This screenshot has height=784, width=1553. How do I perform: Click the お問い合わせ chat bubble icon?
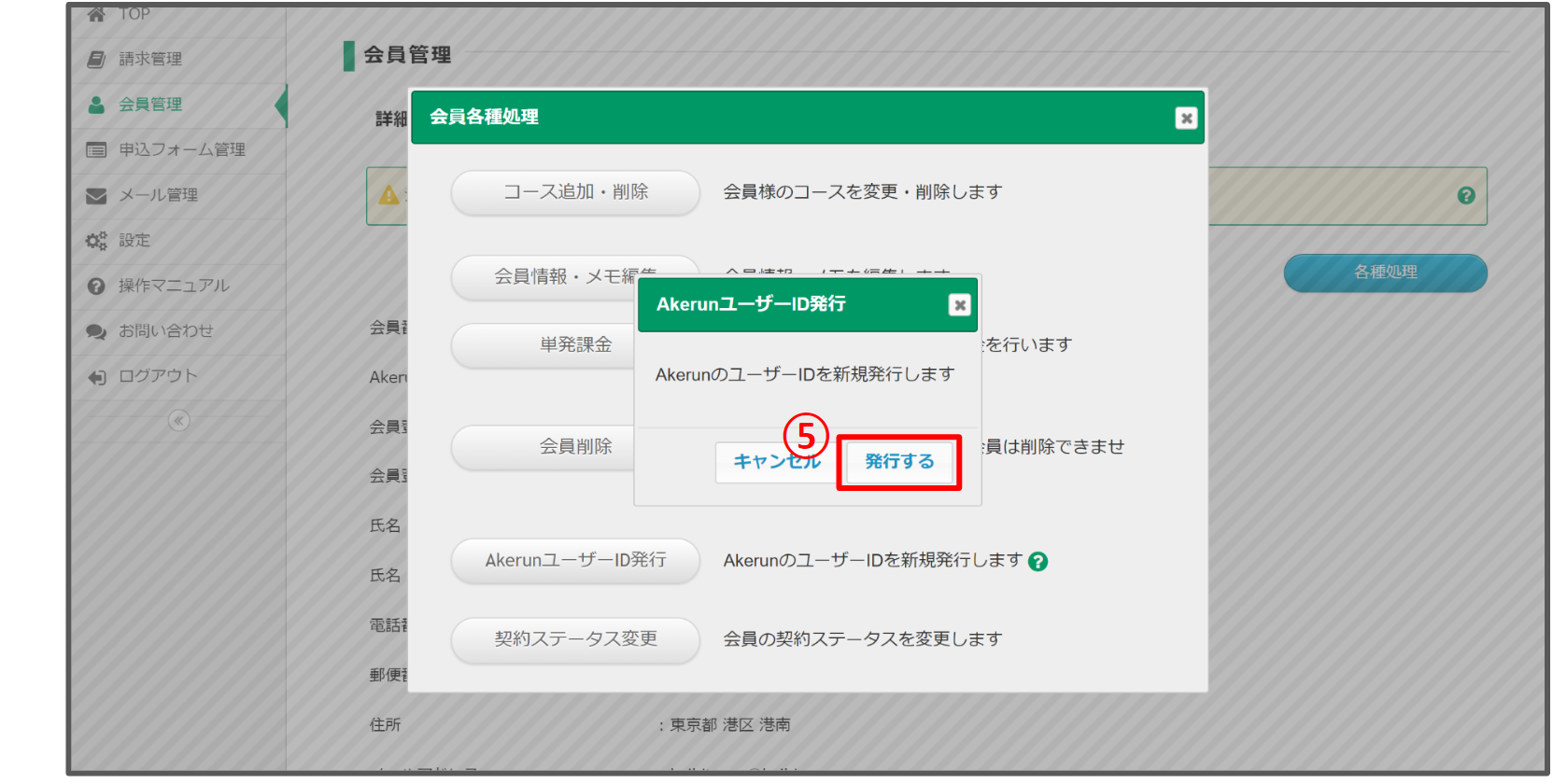click(96, 331)
